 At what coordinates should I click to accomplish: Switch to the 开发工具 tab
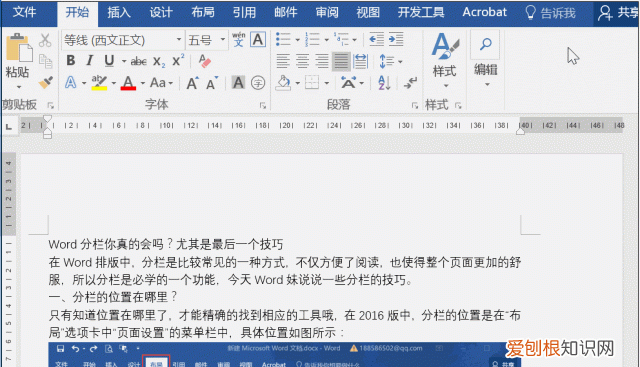[421, 12]
